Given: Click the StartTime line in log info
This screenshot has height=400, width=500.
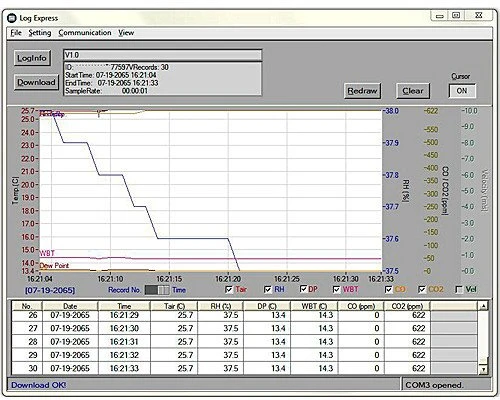Looking at the screenshot, I should [x=111, y=75].
